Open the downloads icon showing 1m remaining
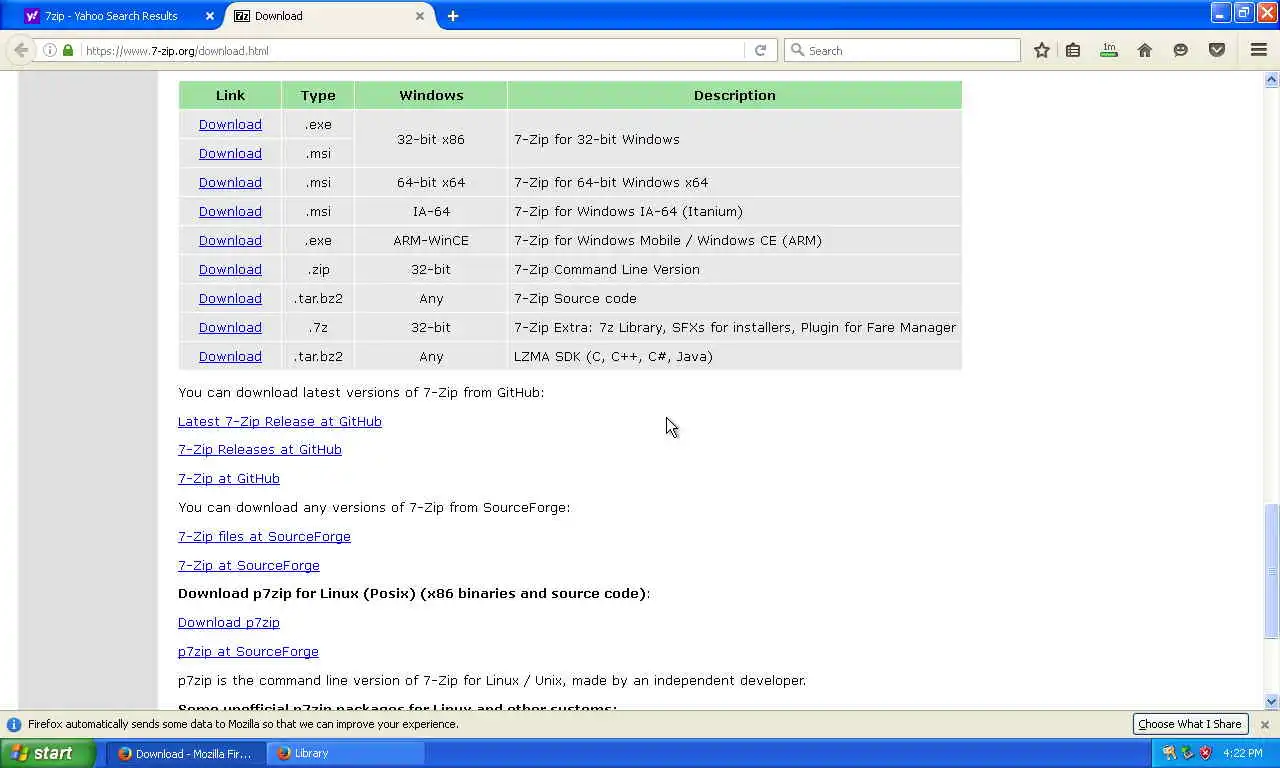The image size is (1280, 768). click(1109, 50)
